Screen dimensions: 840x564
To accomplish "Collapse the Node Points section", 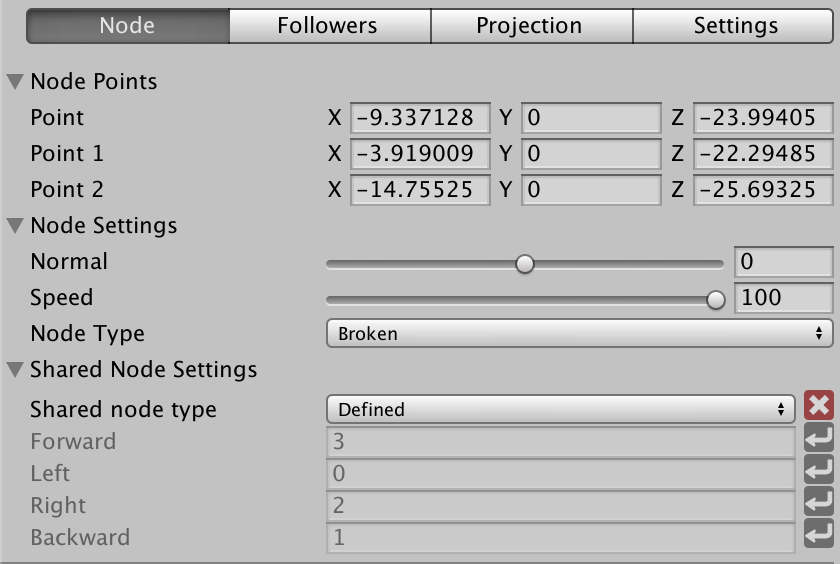I will (15, 81).
